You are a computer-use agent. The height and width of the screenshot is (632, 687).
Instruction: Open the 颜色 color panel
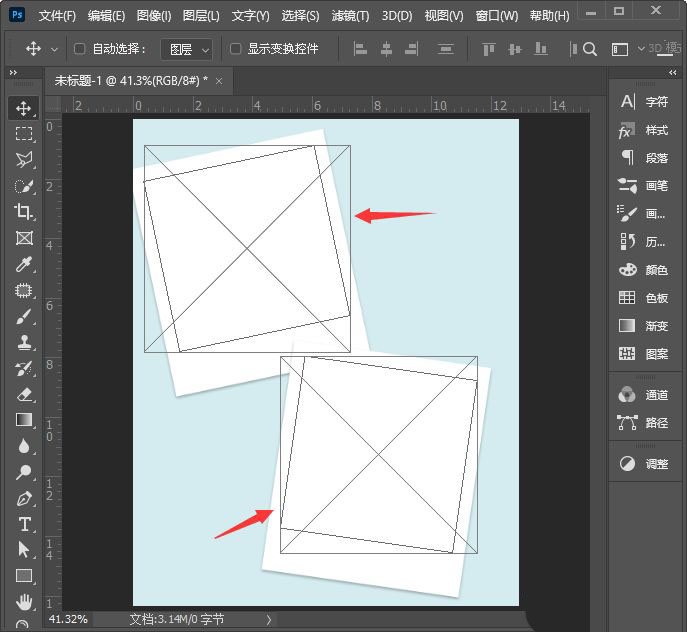tap(644, 270)
